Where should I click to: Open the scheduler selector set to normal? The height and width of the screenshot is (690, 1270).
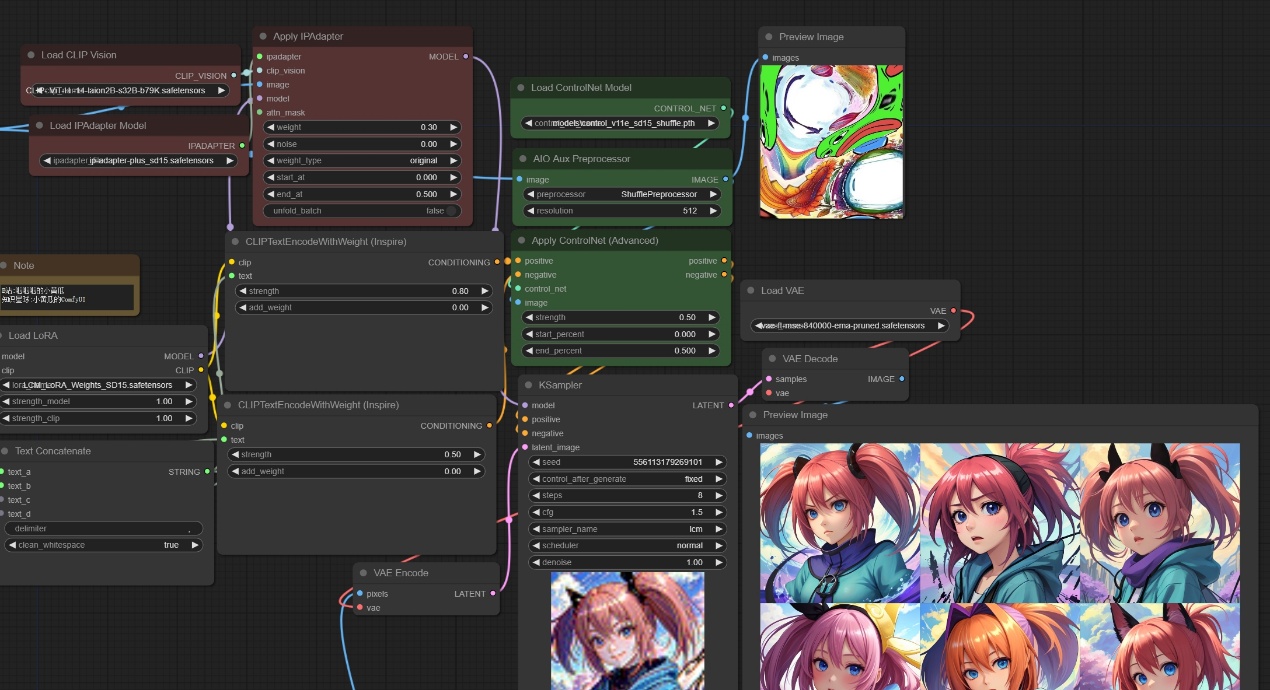point(627,546)
